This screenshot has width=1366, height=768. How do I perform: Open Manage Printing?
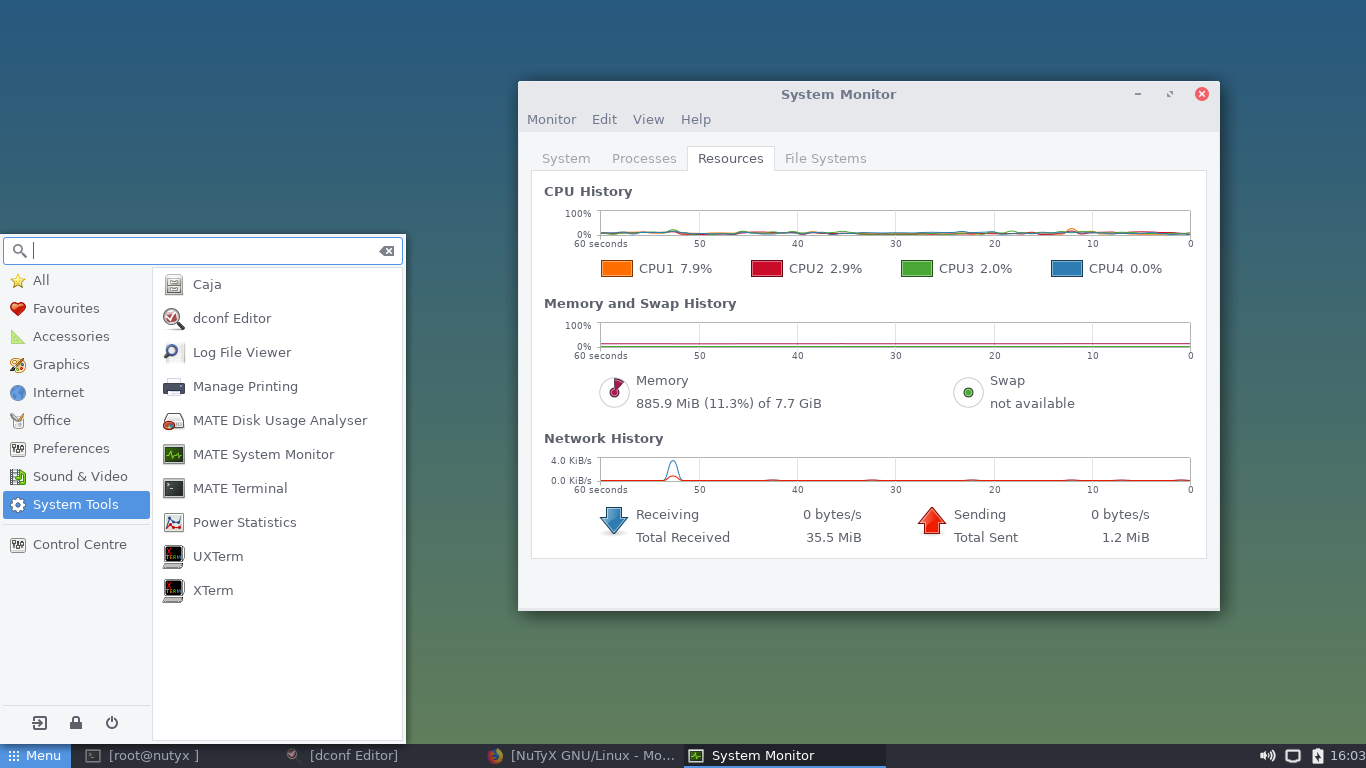tap(278, 387)
